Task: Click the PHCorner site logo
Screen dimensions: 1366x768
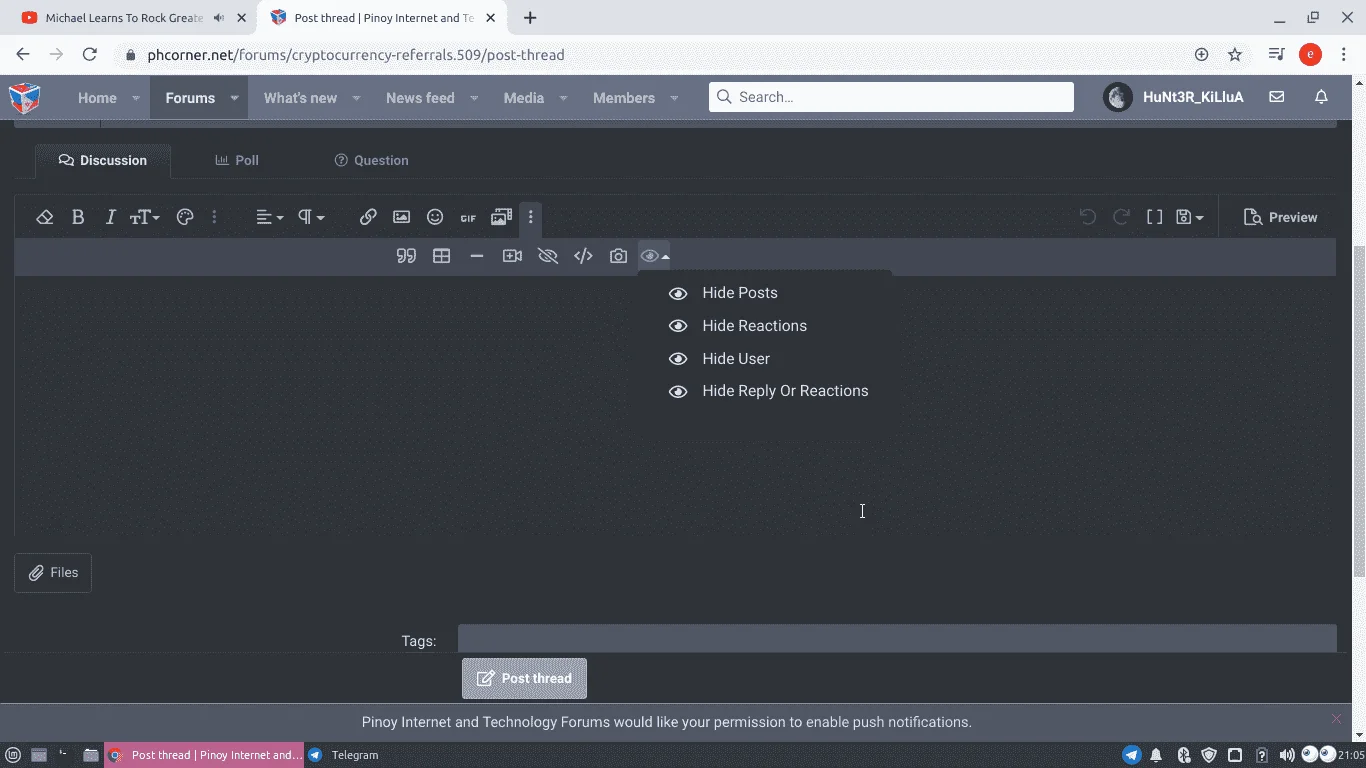Action: (x=25, y=98)
